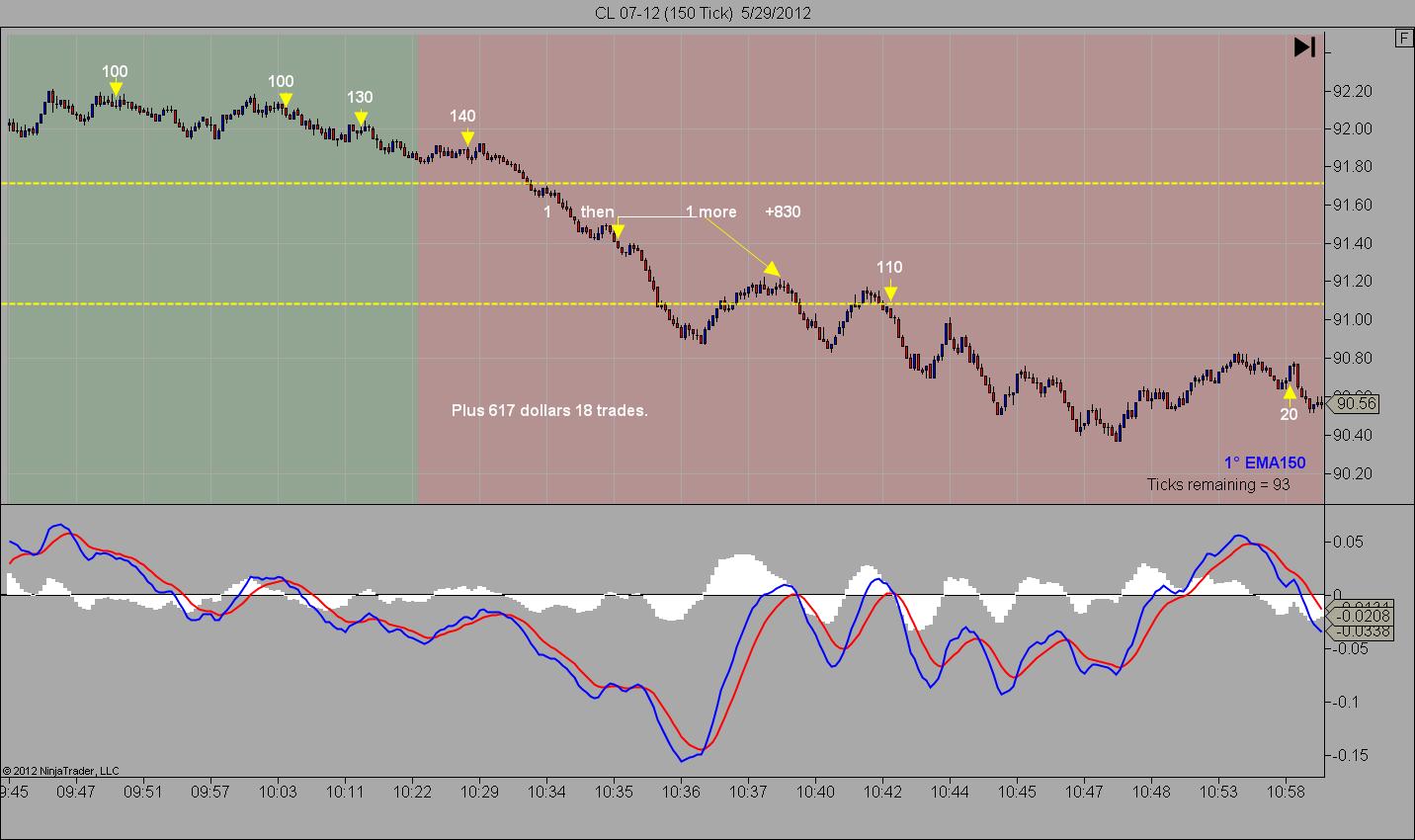Click the 10:34 time axis label
The height and width of the screenshot is (840, 1415).
pyautogui.click(x=546, y=792)
